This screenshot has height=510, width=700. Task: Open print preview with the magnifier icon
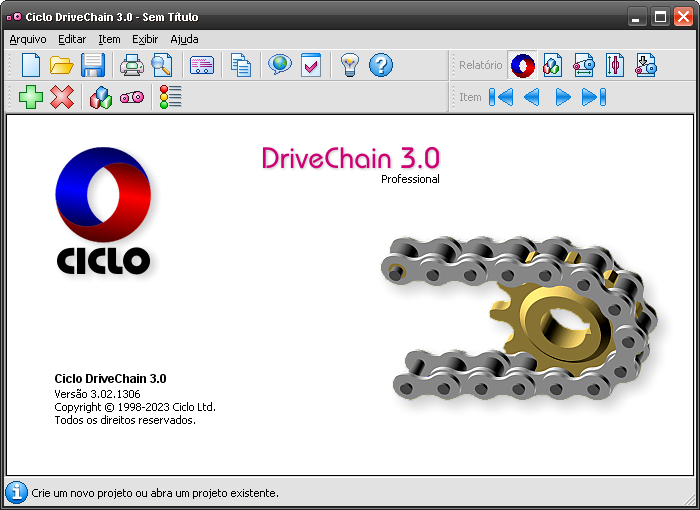point(162,65)
